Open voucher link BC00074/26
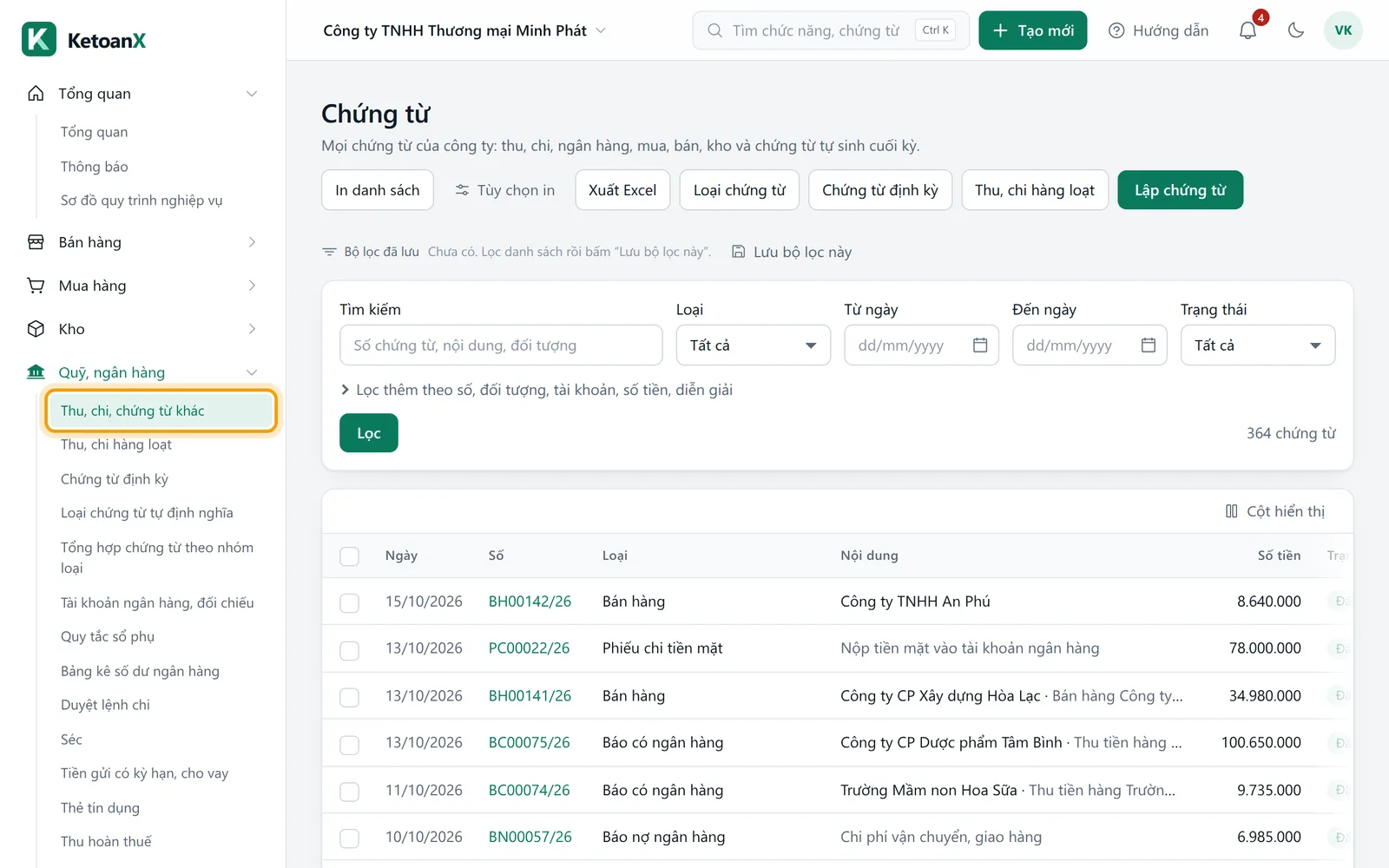Image resolution: width=1389 pixels, height=868 pixels. [x=529, y=790]
